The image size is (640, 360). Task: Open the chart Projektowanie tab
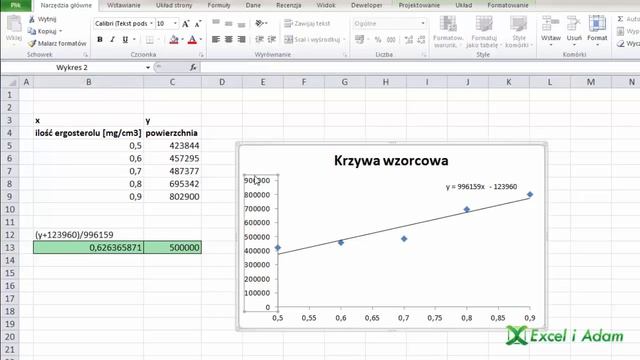[x=419, y=5]
